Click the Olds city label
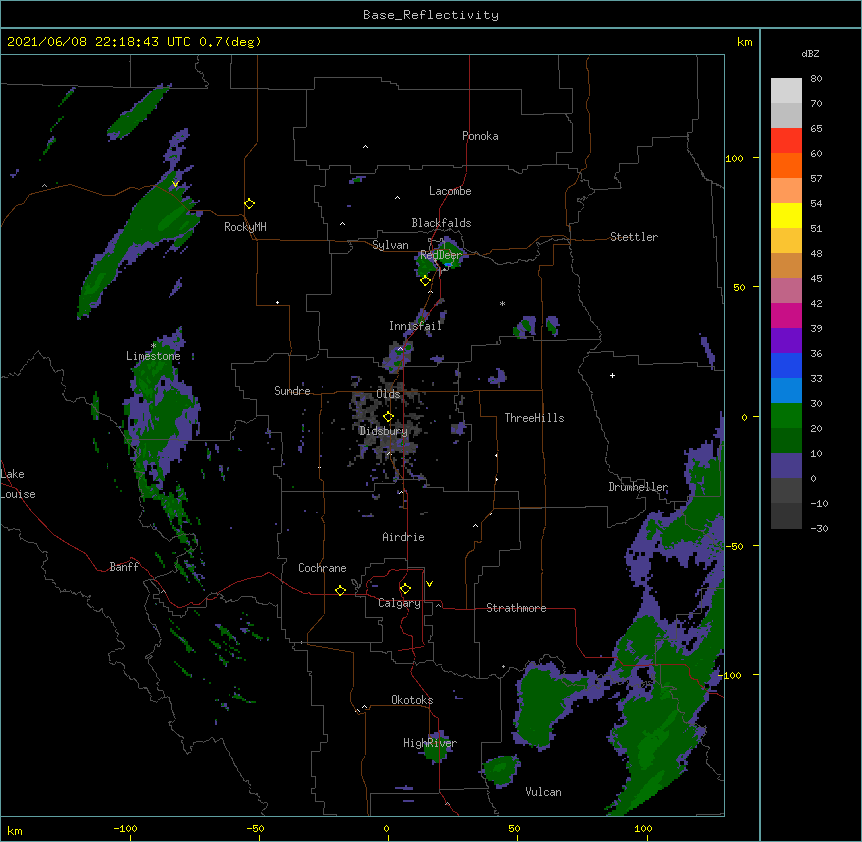 tap(388, 394)
